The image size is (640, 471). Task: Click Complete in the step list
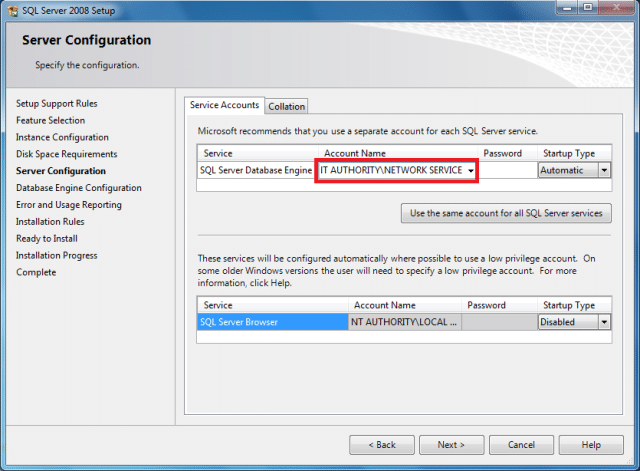(x=36, y=272)
